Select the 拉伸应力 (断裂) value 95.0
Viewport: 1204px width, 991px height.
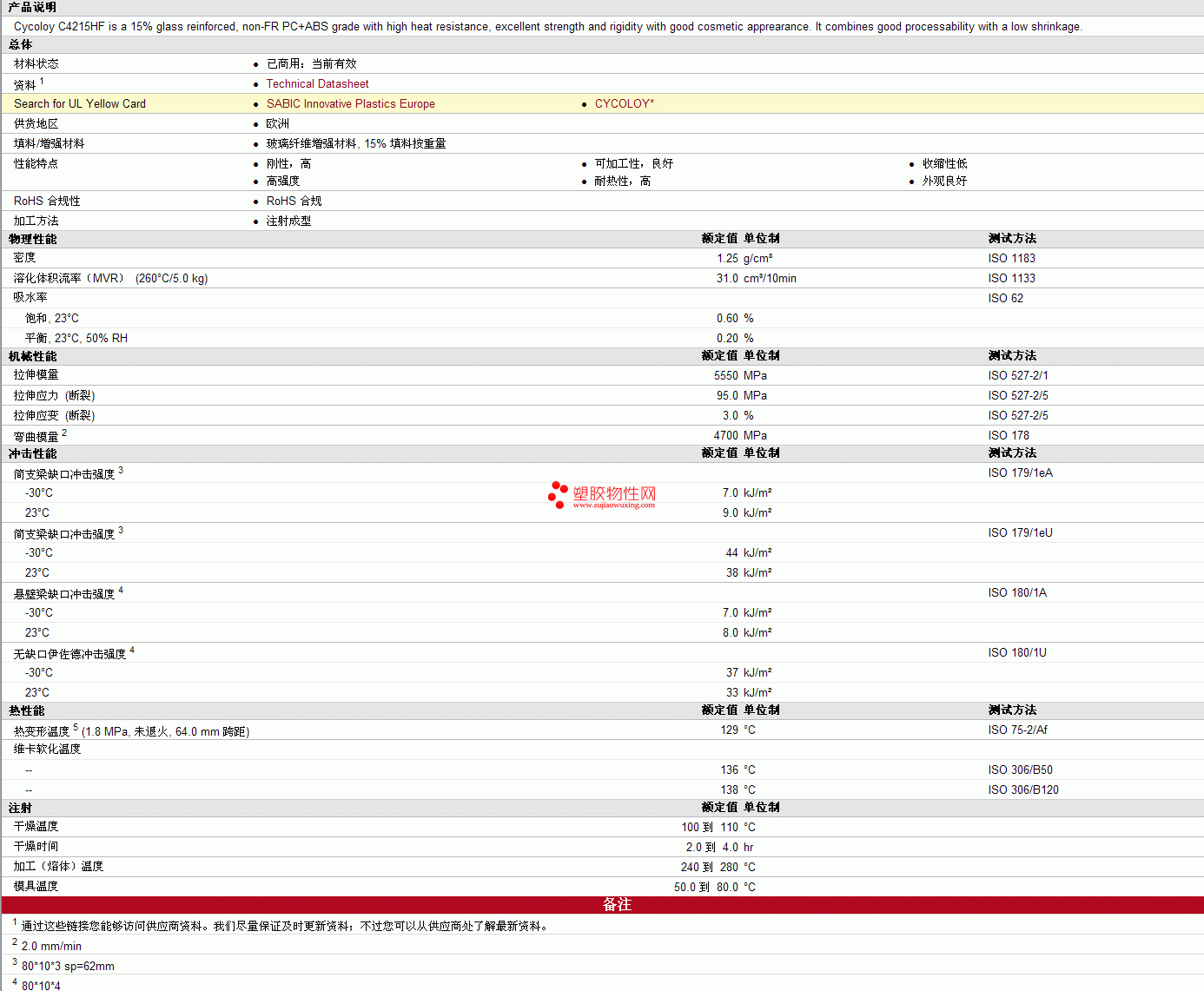click(x=727, y=395)
